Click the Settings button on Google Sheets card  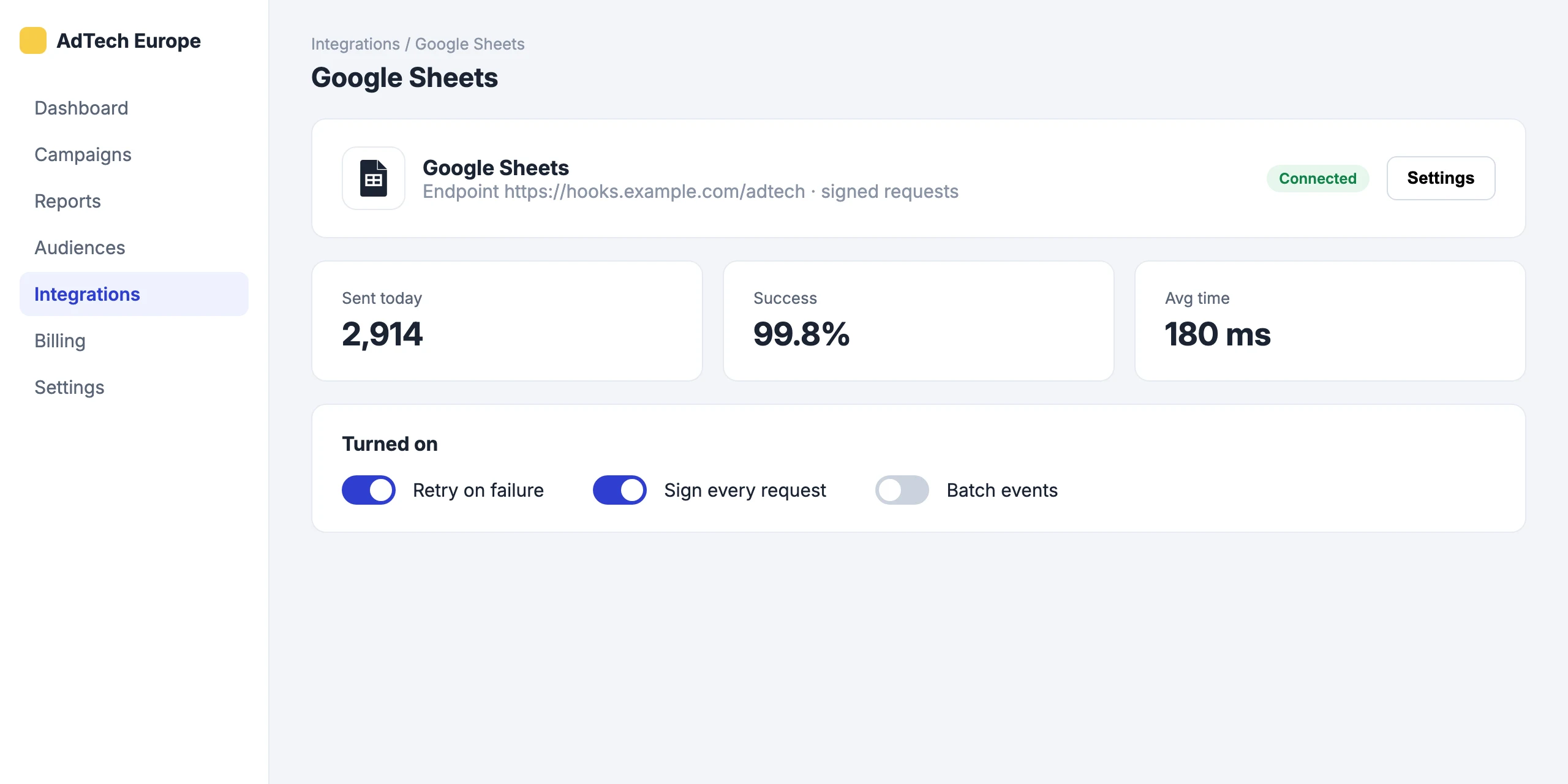point(1441,178)
